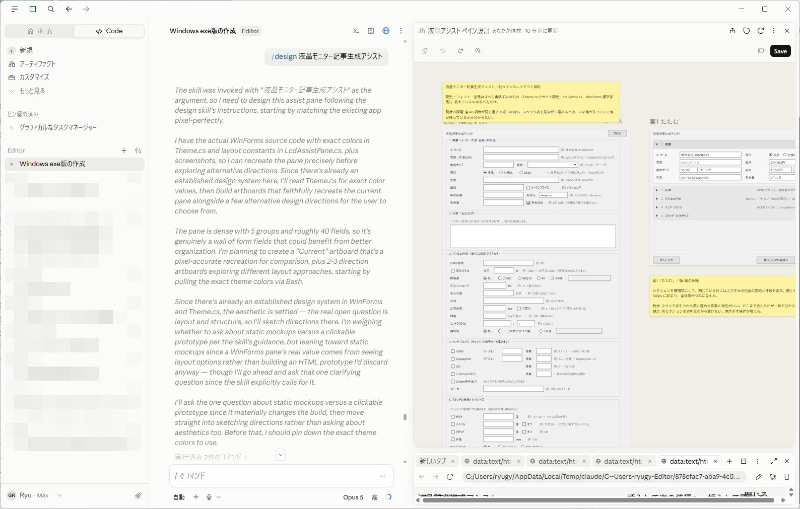
Task: Open the artifact panel three-dot menu
Action: coord(773,31)
